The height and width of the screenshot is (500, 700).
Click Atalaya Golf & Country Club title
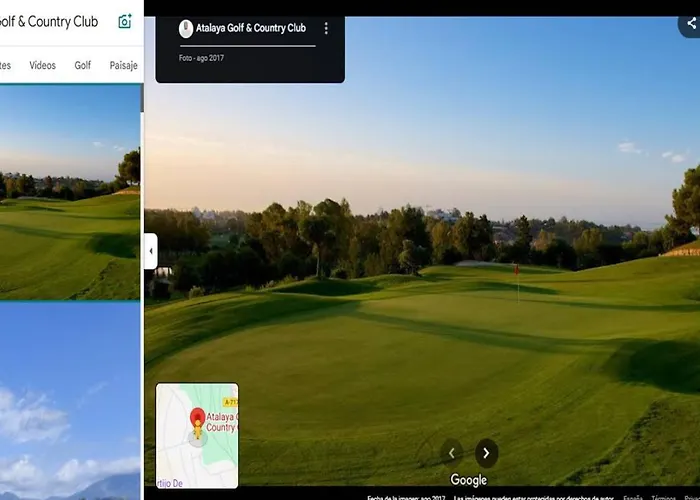click(251, 28)
